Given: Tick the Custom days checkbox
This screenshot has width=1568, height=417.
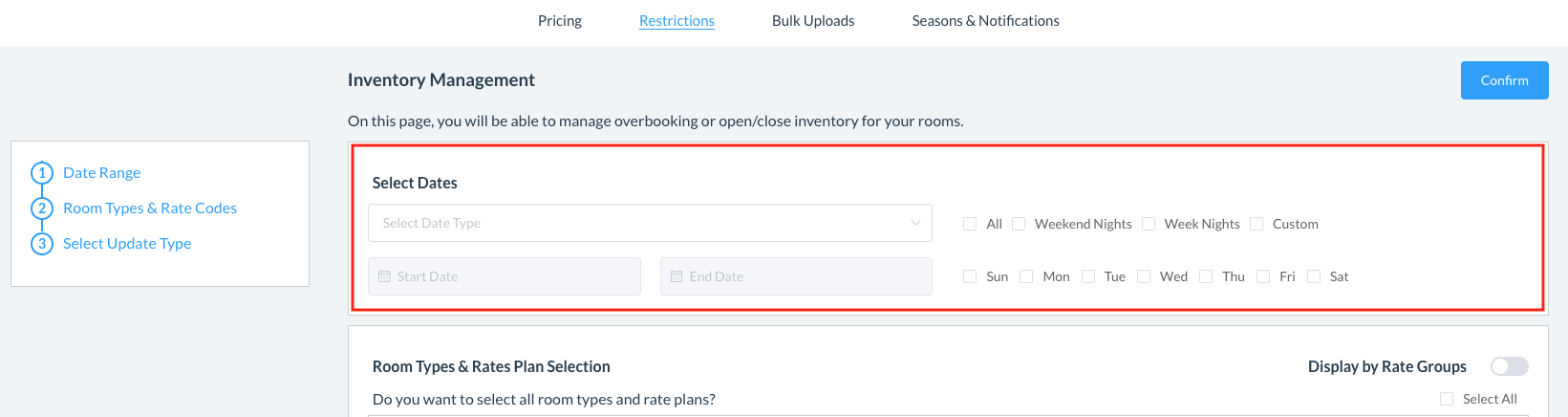Looking at the screenshot, I should (1257, 224).
